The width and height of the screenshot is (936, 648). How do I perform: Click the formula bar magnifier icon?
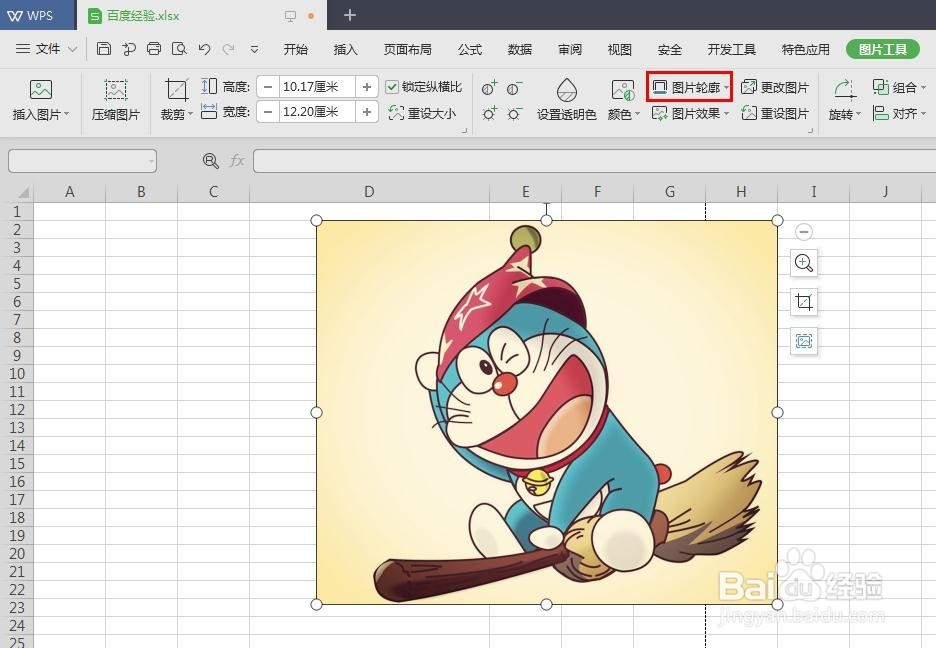click(211, 161)
